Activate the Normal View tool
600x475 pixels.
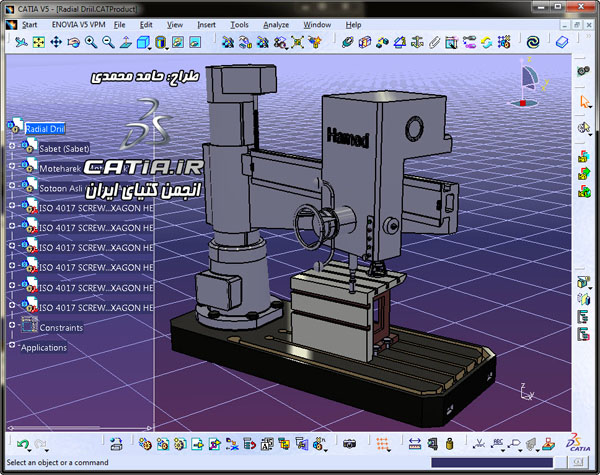point(126,42)
